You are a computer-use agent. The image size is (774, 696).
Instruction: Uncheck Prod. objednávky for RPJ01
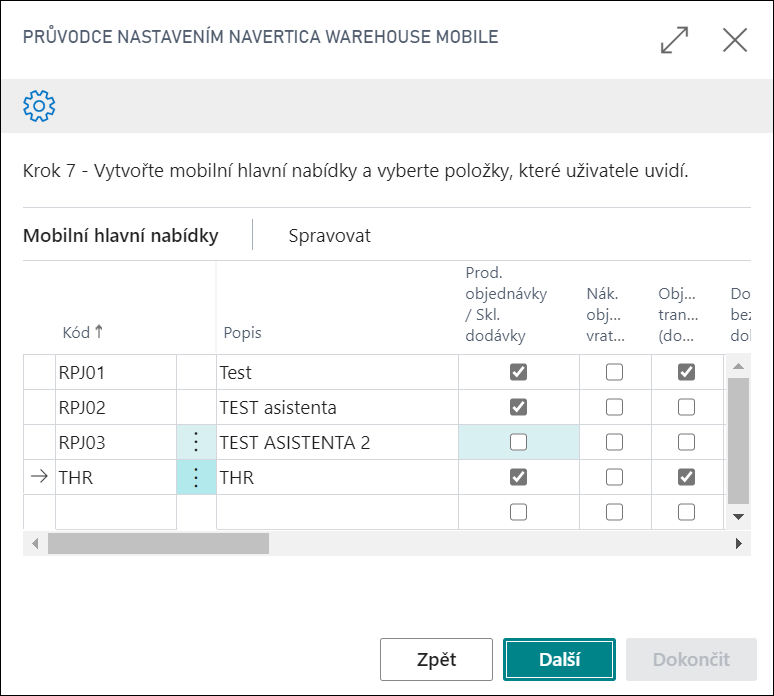coord(518,372)
